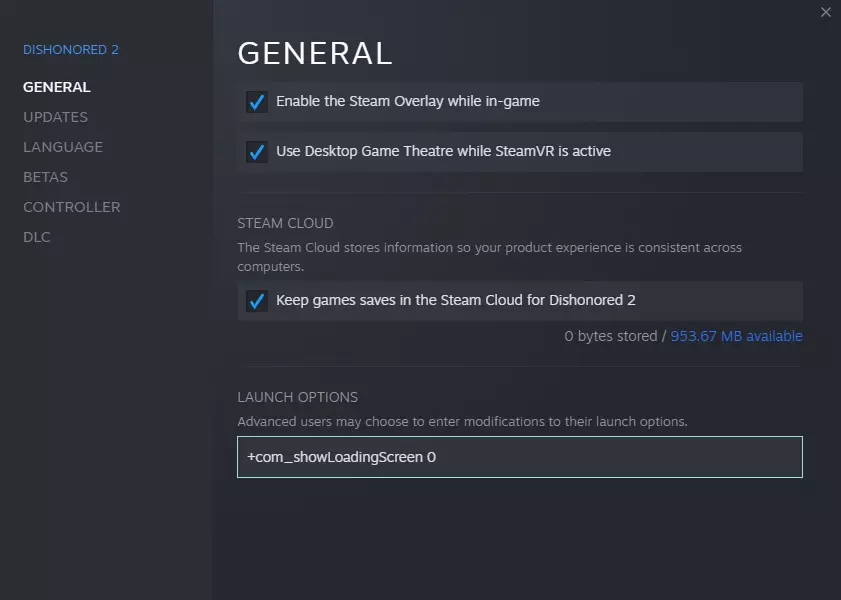Go to the Betas tab
This screenshot has width=841, height=600.
[x=45, y=177]
